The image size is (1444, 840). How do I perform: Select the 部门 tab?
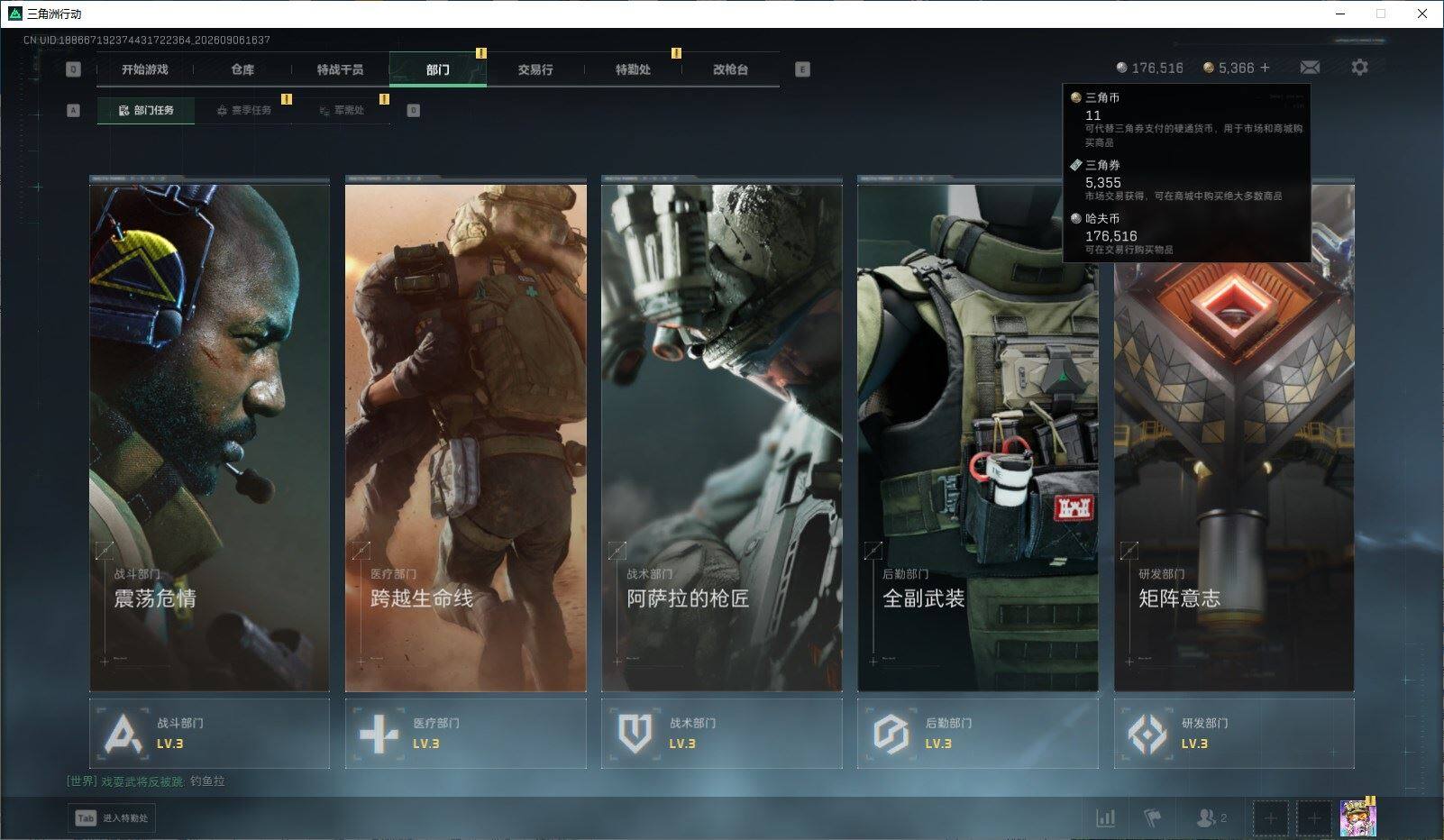(x=438, y=69)
